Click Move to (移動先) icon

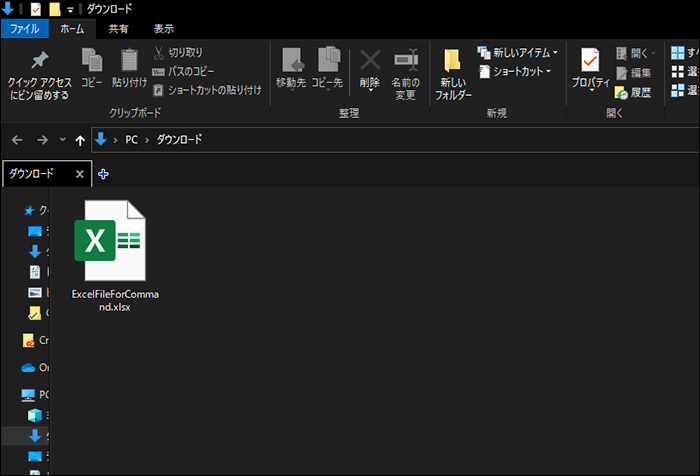pos(291,62)
